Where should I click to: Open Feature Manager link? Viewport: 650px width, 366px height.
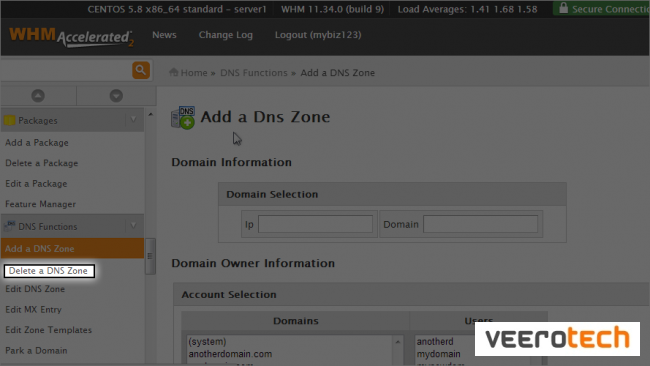[x=41, y=204]
